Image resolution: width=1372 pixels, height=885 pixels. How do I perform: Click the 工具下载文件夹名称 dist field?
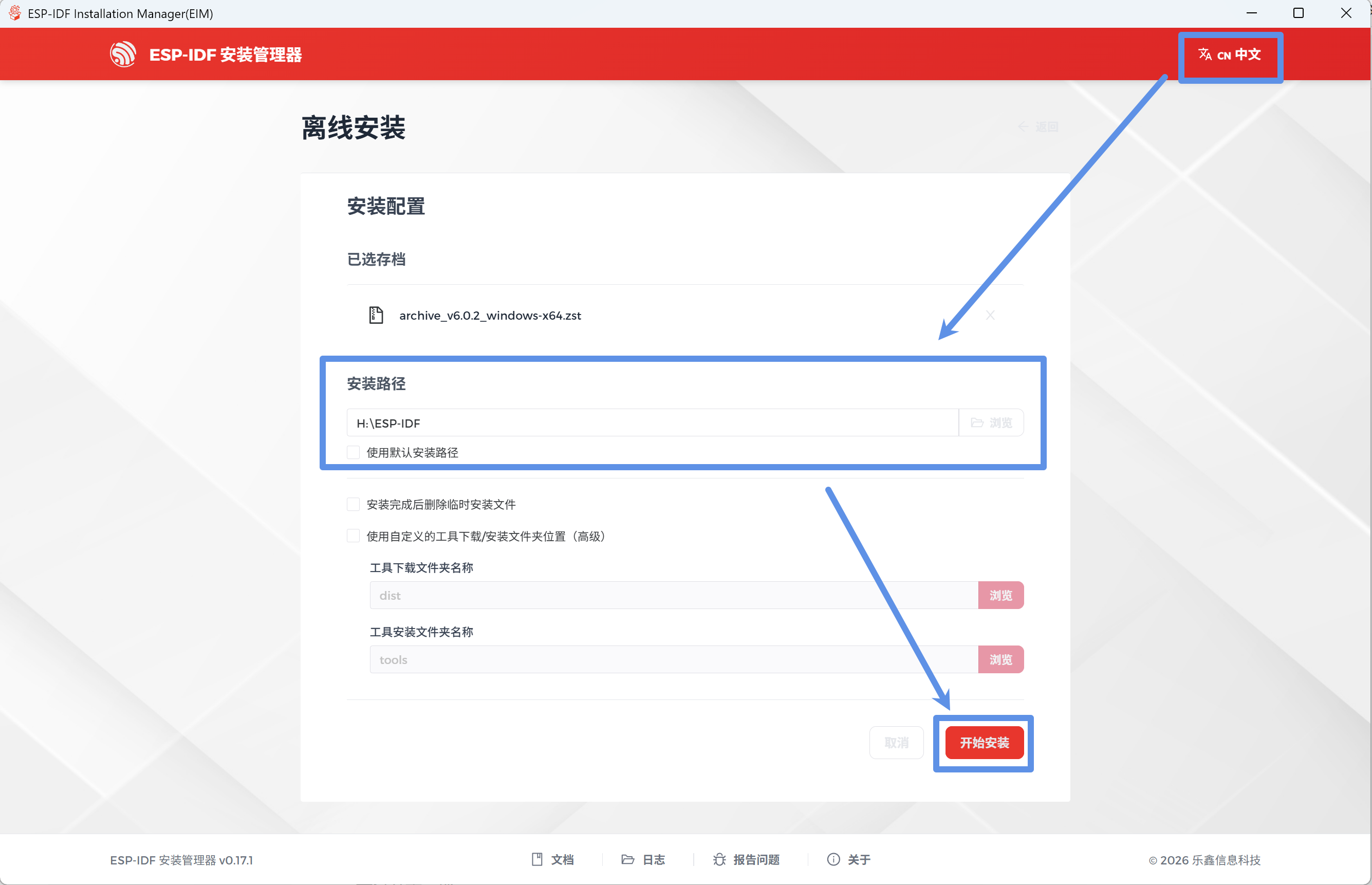click(x=674, y=595)
